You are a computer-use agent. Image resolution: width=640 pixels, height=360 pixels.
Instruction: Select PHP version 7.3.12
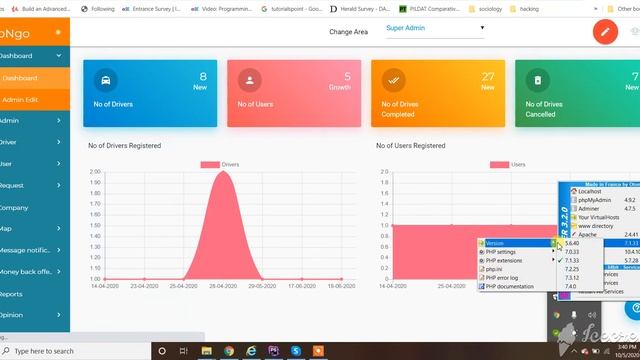(572, 278)
